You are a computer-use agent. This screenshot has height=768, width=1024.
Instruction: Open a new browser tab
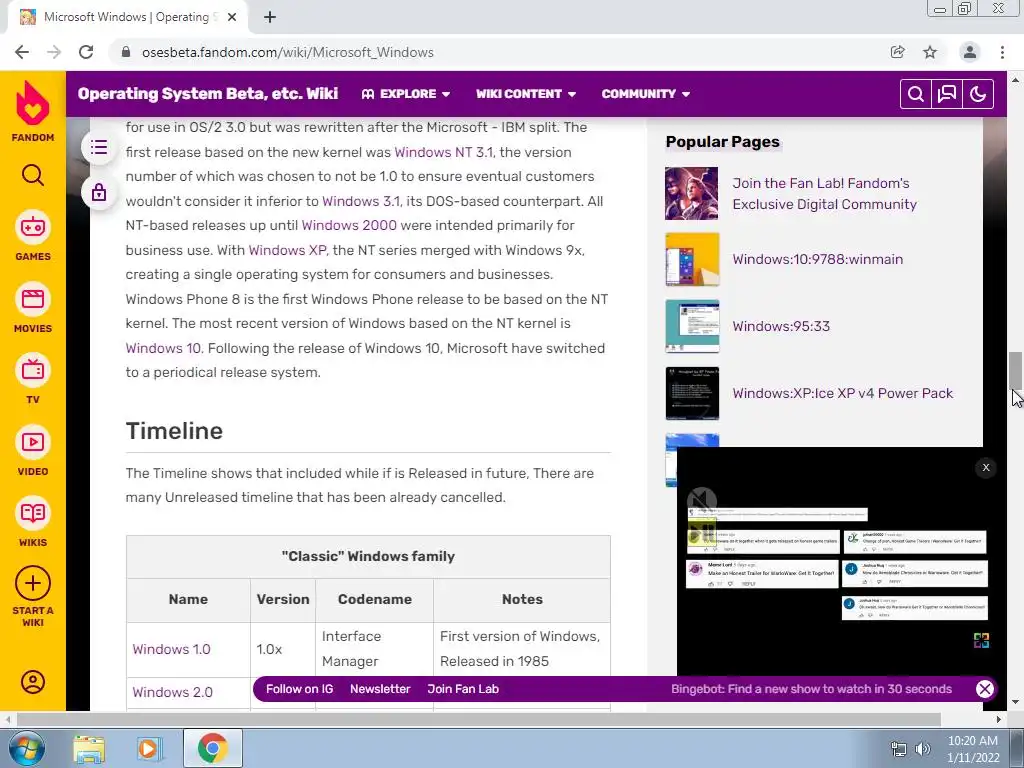(270, 17)
